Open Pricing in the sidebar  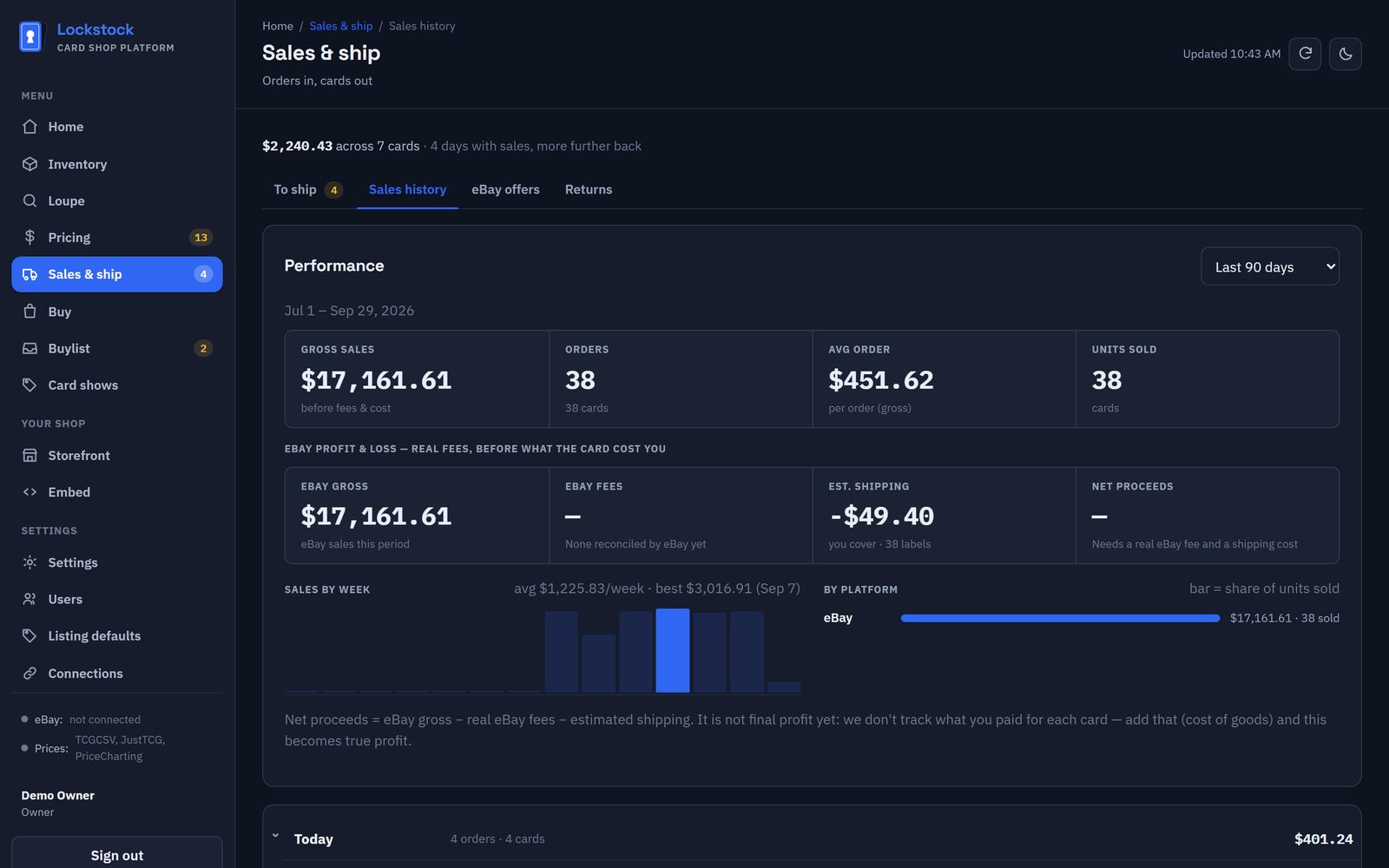tap(117, 237)
